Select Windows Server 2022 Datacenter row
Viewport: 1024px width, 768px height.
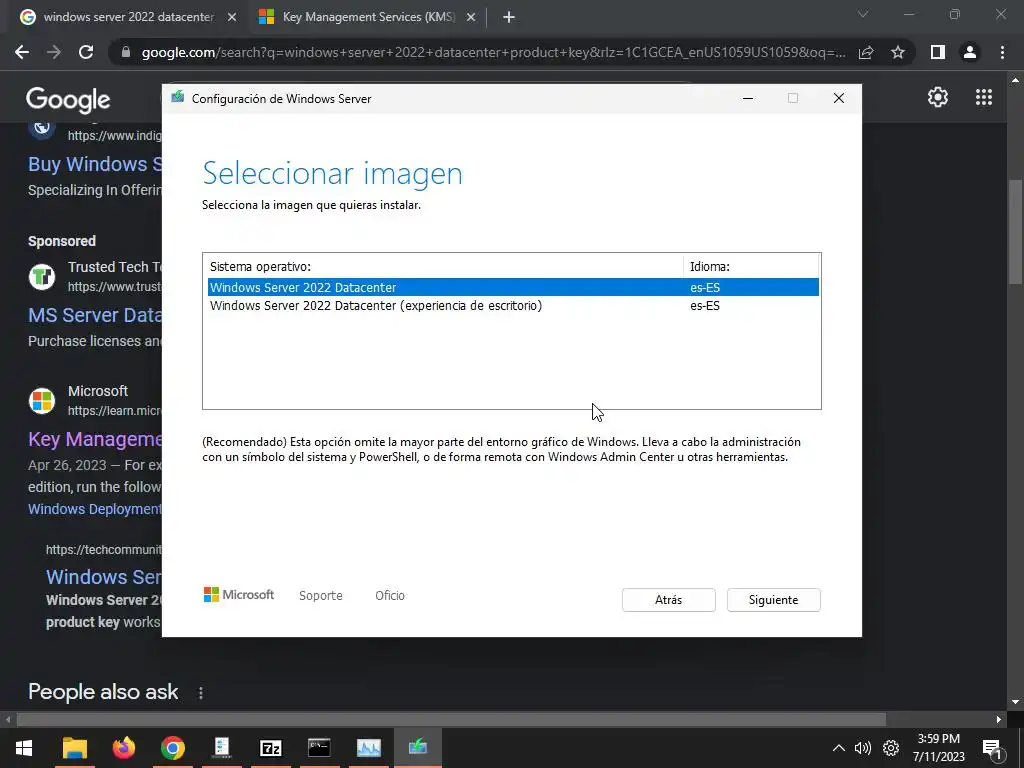[513, 287]
